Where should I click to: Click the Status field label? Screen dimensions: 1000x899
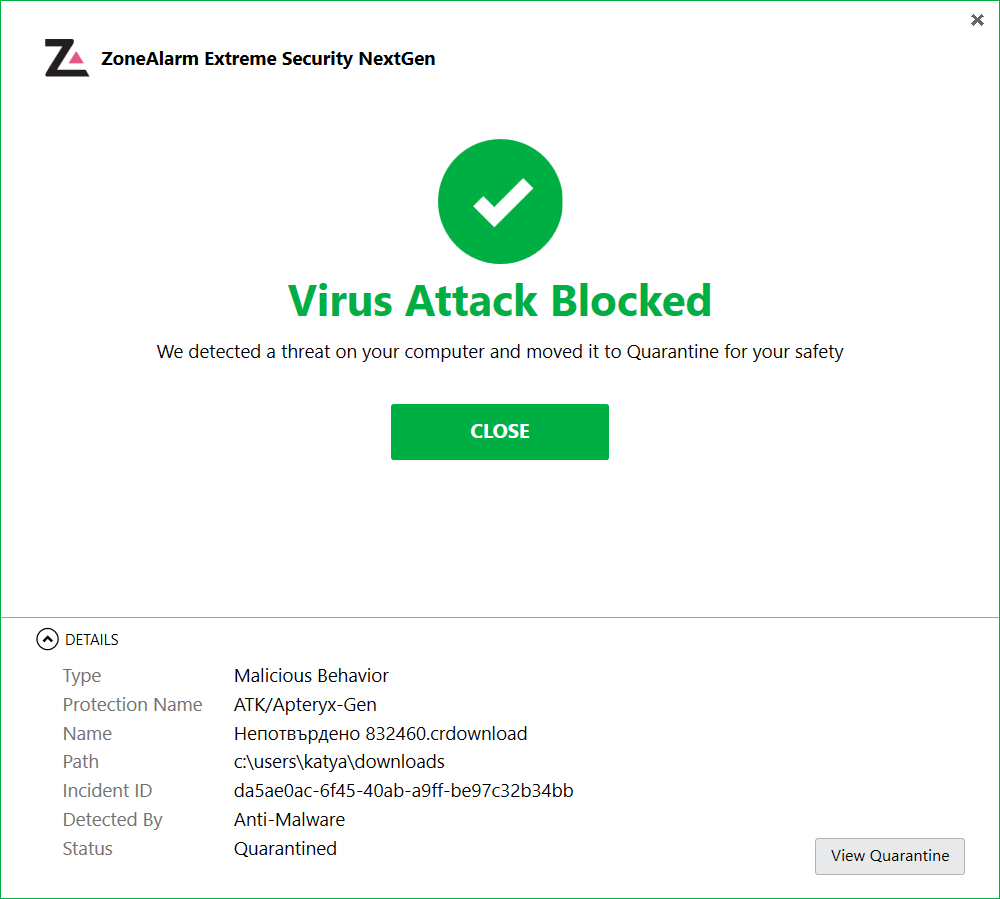pyautogui.click(x=88, y=849)
